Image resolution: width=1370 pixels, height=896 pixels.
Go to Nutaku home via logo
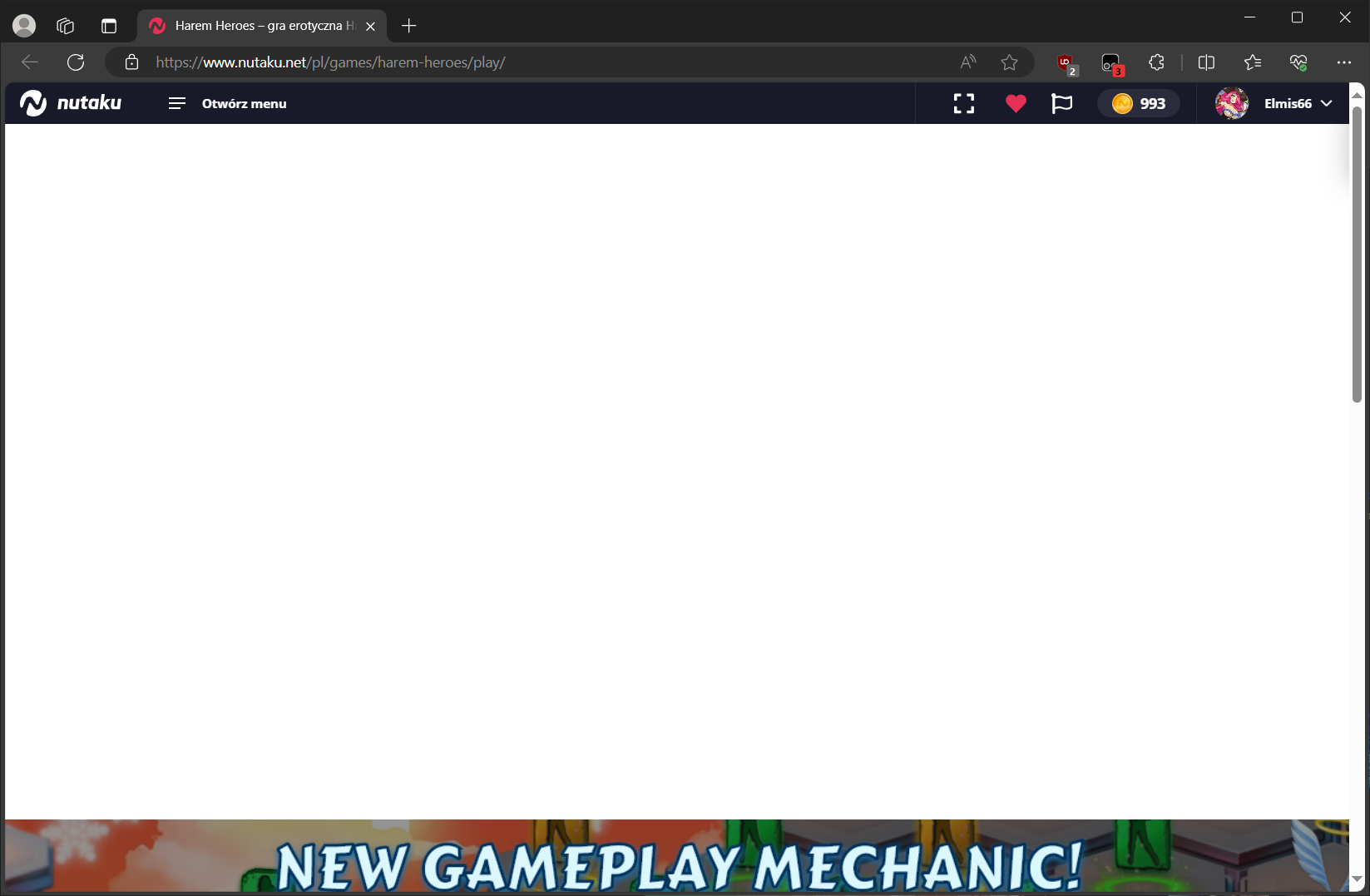71,103
